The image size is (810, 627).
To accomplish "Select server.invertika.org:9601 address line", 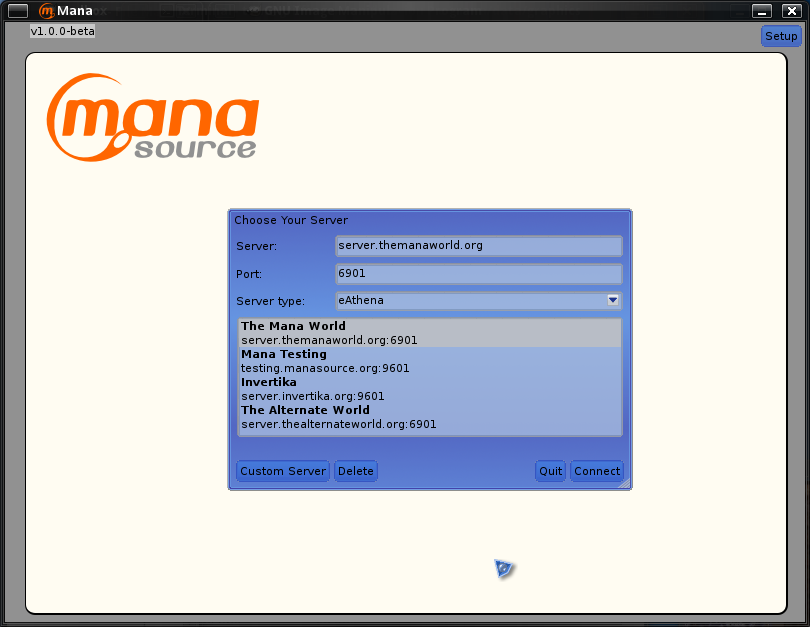I will 313,396.
